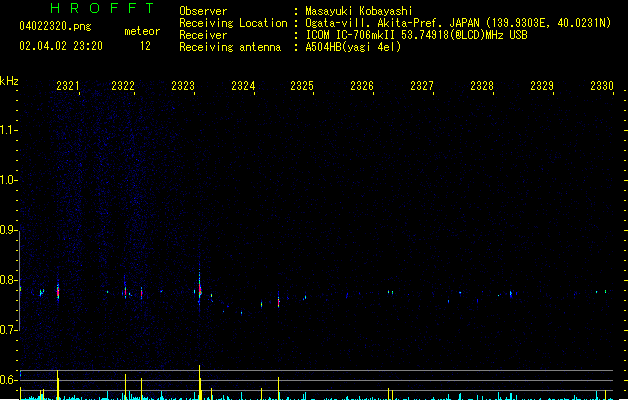The width and height of the screenshot is (629, 400).
Task: Click the 2322 time axis marker
Action: (123, 85)
